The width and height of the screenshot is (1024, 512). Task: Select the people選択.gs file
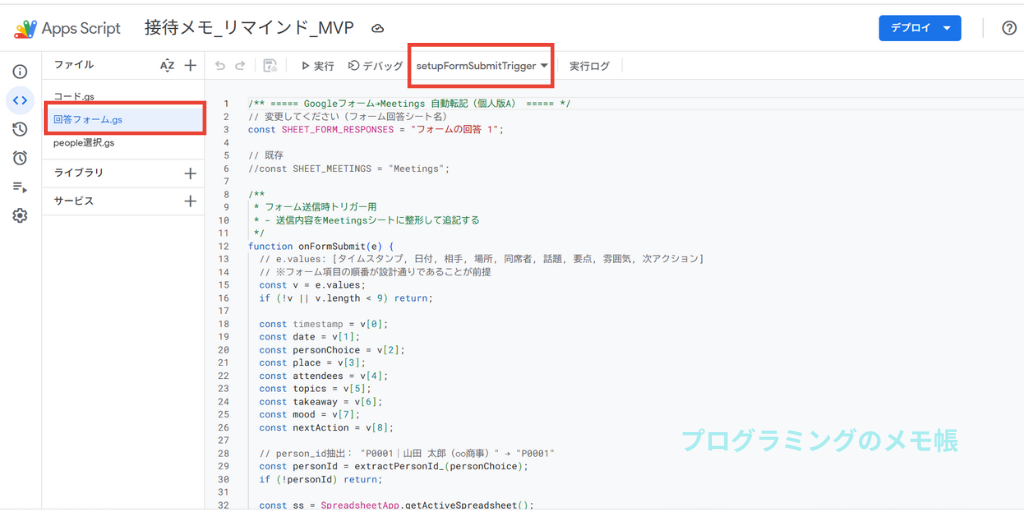(x=84, y=143)
